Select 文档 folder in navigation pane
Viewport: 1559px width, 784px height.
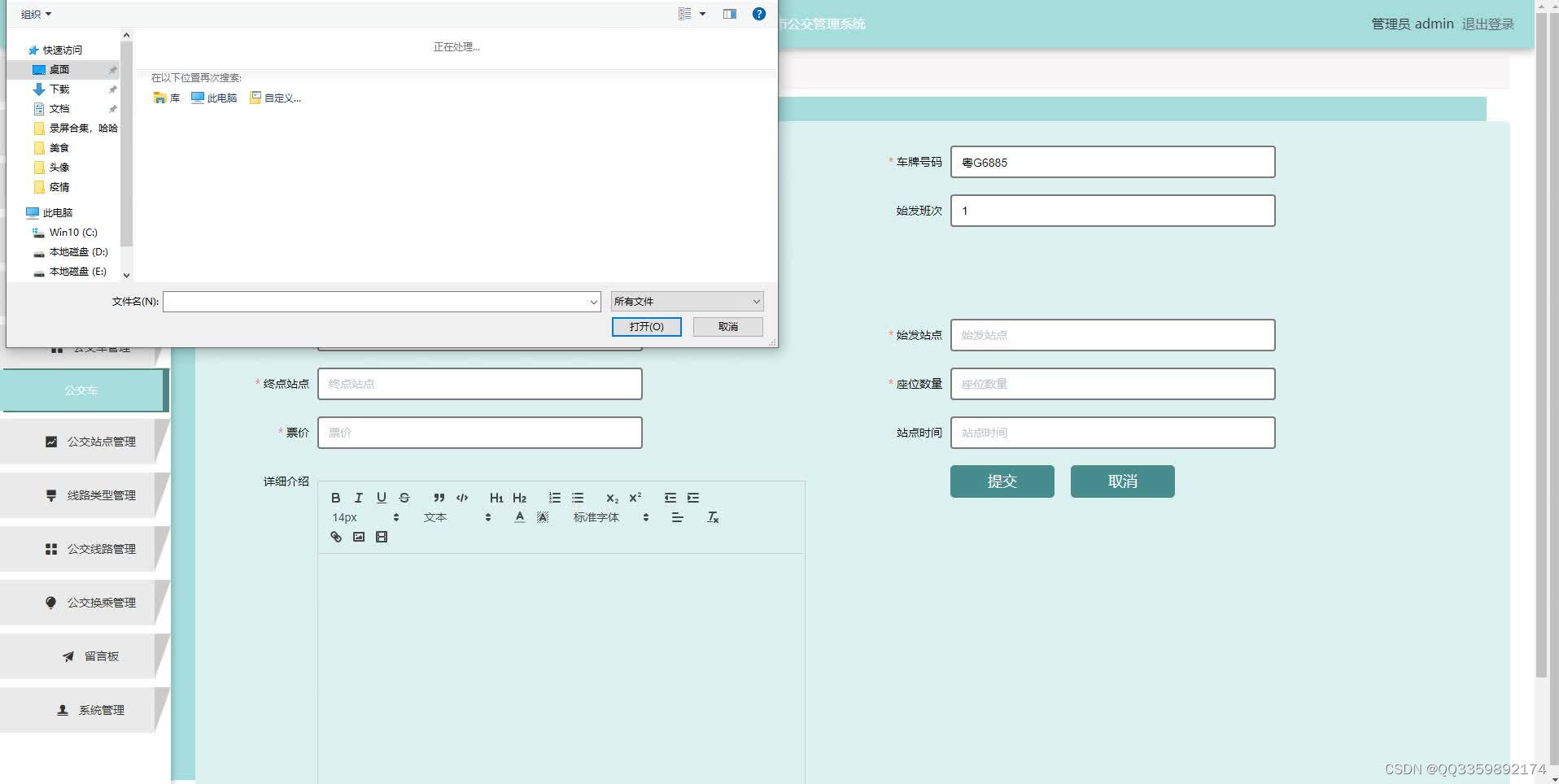59,109
